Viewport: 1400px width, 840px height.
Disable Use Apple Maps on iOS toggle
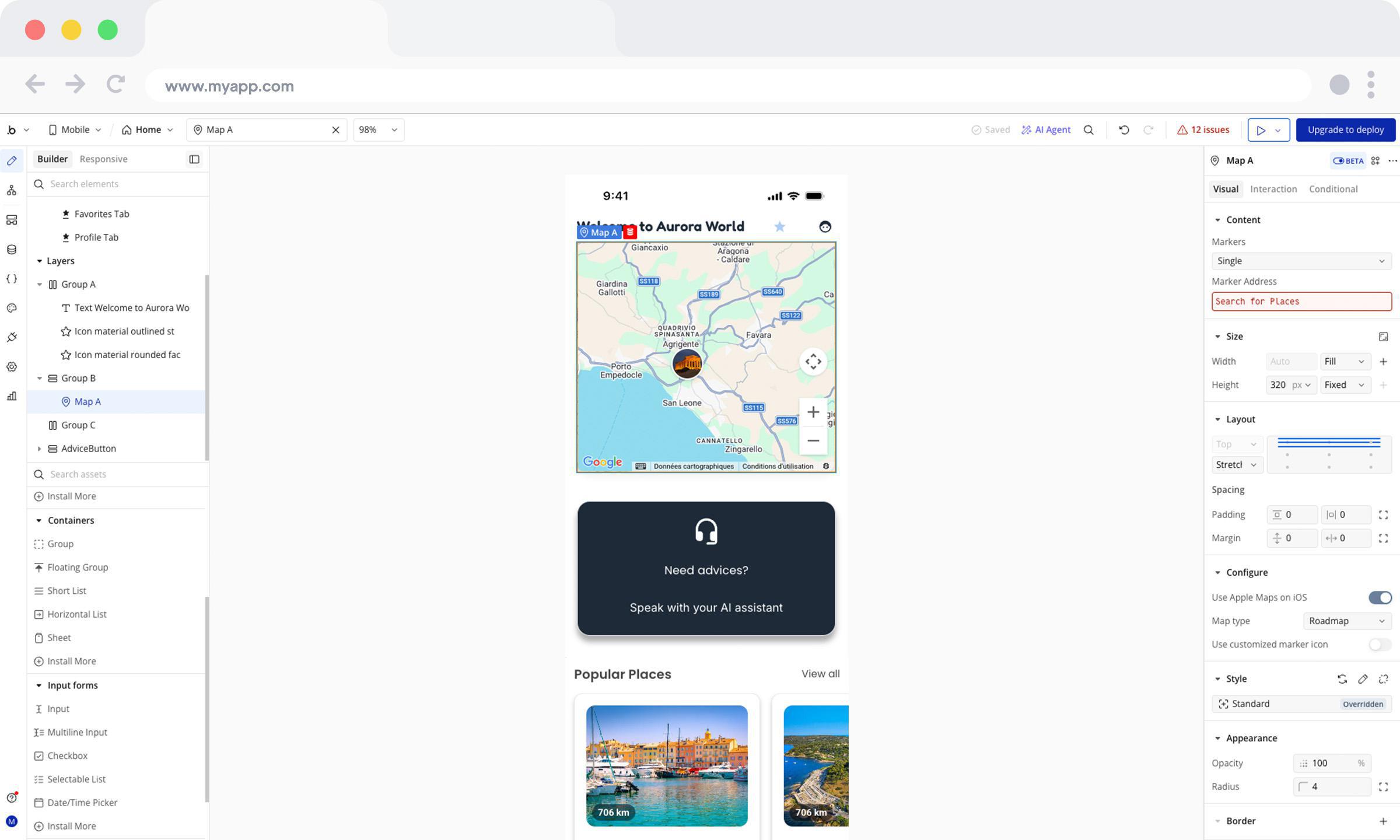pyautogui.click(x=1380, y=597)
